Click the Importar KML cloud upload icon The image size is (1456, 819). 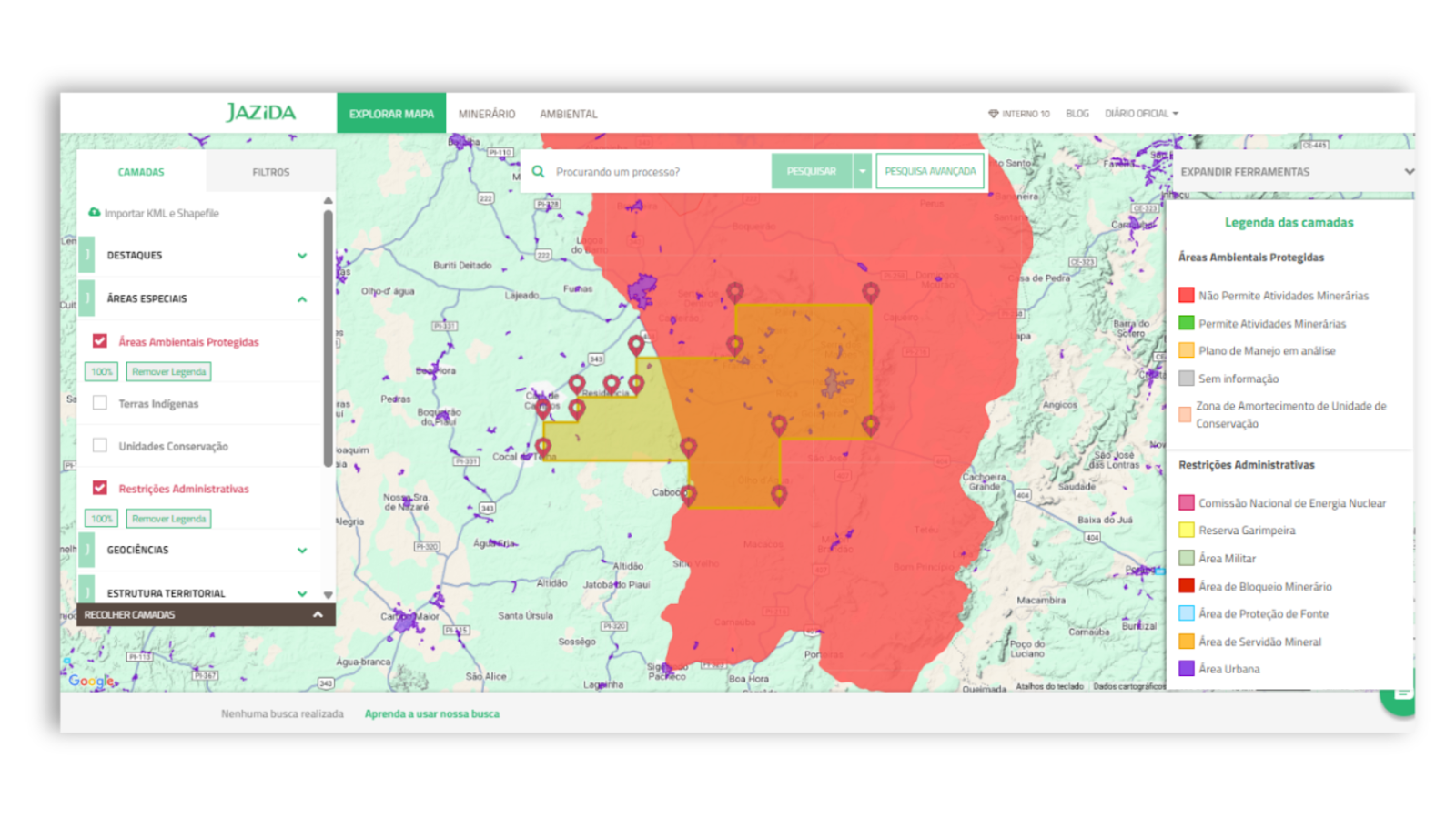(x=94, y=213)
